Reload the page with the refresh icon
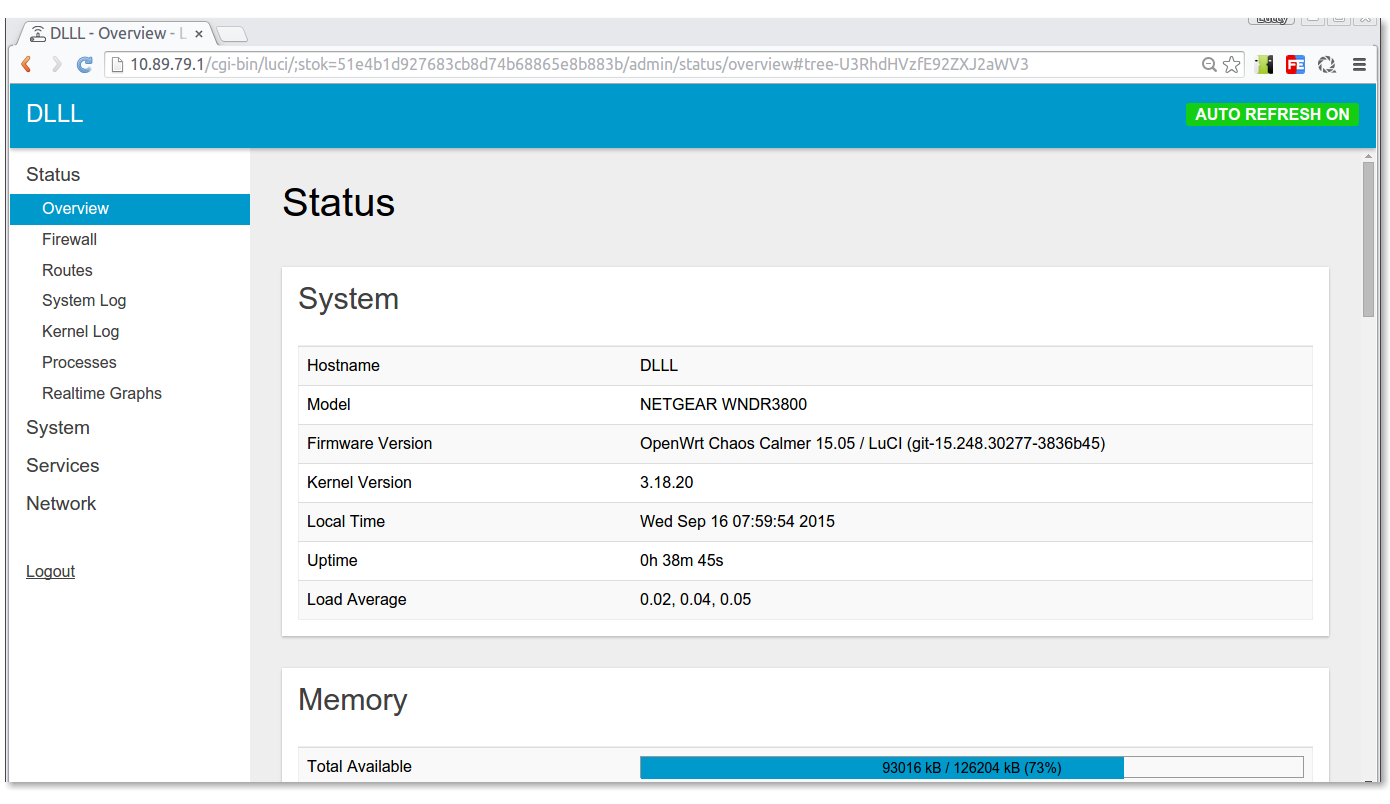The width and height of the screenshot is (1390, 804). [x=85, y=65]
